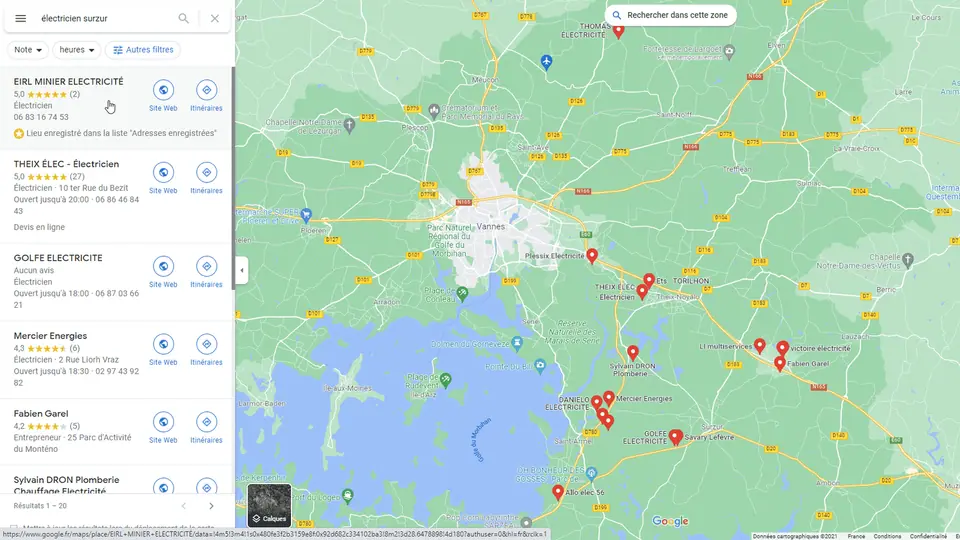Collapse the side panel with arrow tab
This screenshot has height=540, width=960.
[242, 270]
